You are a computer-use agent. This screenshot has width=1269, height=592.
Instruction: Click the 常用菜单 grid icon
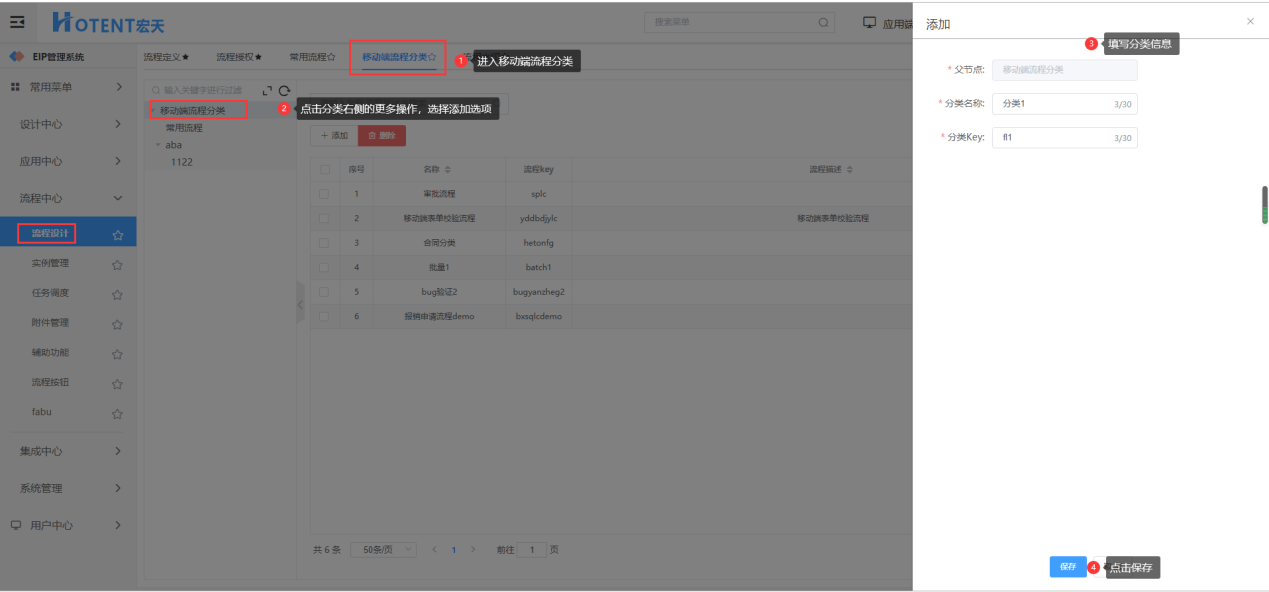pos(15,87)
